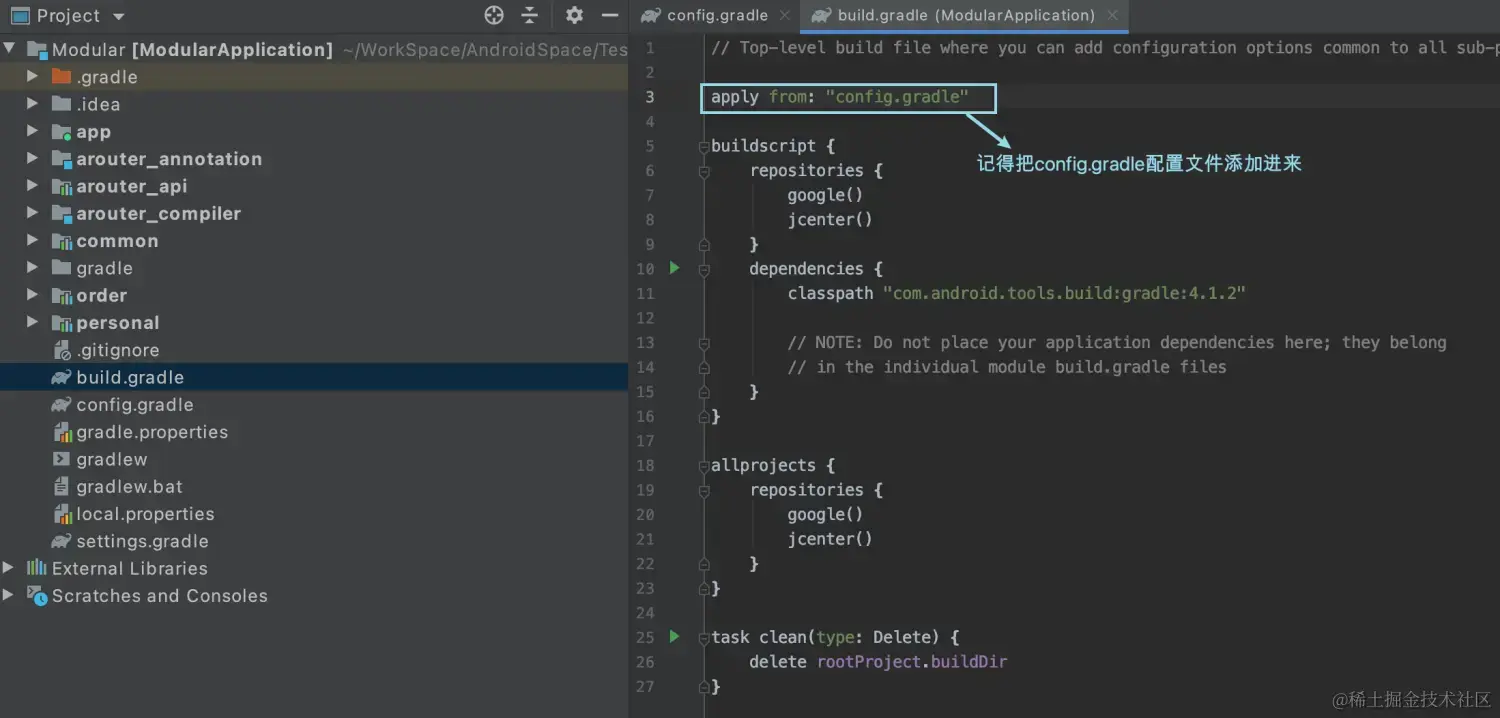Viewport: 1500px width, 718px height.
Task: Fold the allprojects block on line 18
Action: [704, 465]
